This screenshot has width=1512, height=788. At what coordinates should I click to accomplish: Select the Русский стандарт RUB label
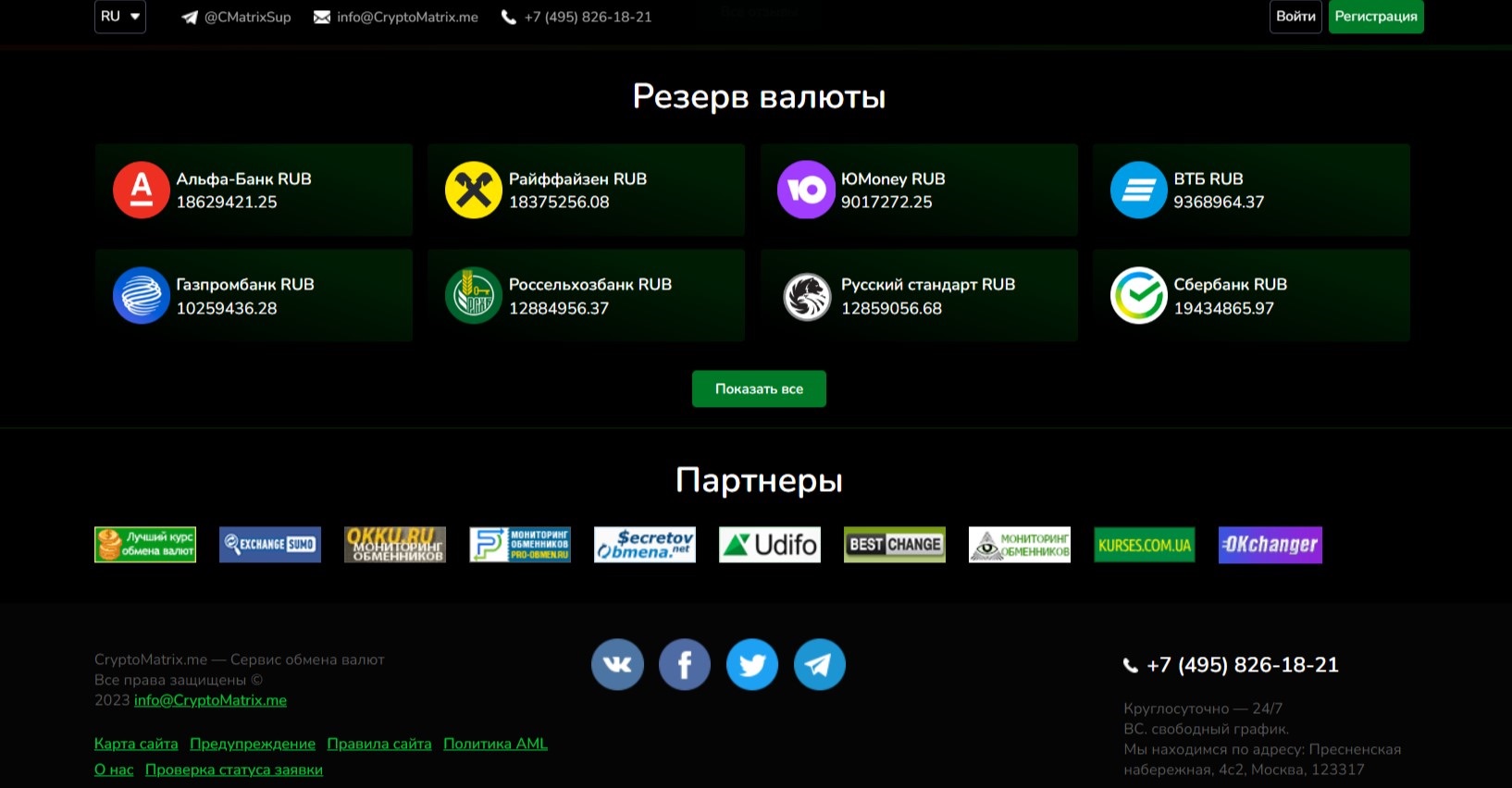point(928,285)
